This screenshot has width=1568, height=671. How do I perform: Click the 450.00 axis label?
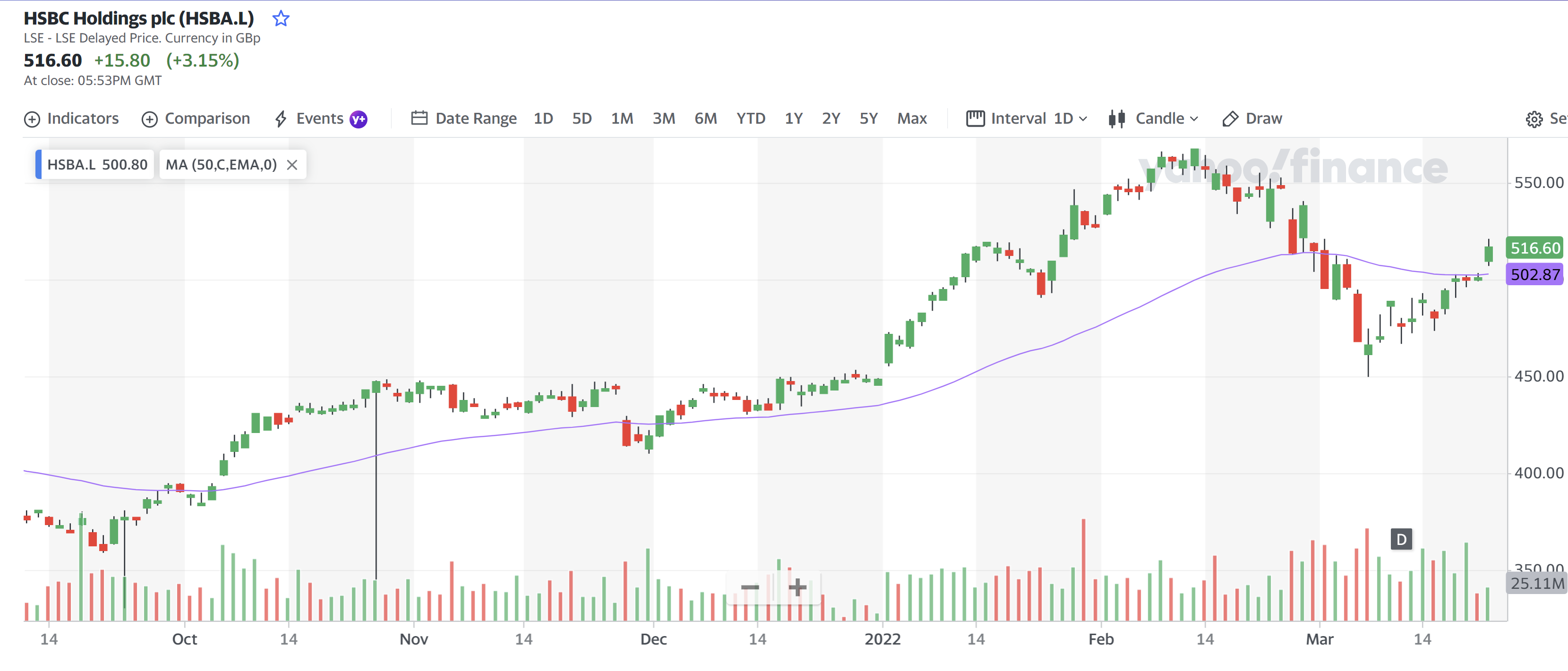coord(1538,376)
